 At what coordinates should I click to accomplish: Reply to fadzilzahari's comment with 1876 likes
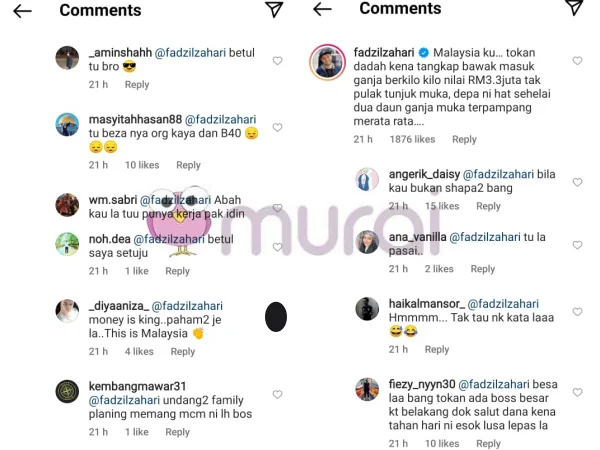464,139
